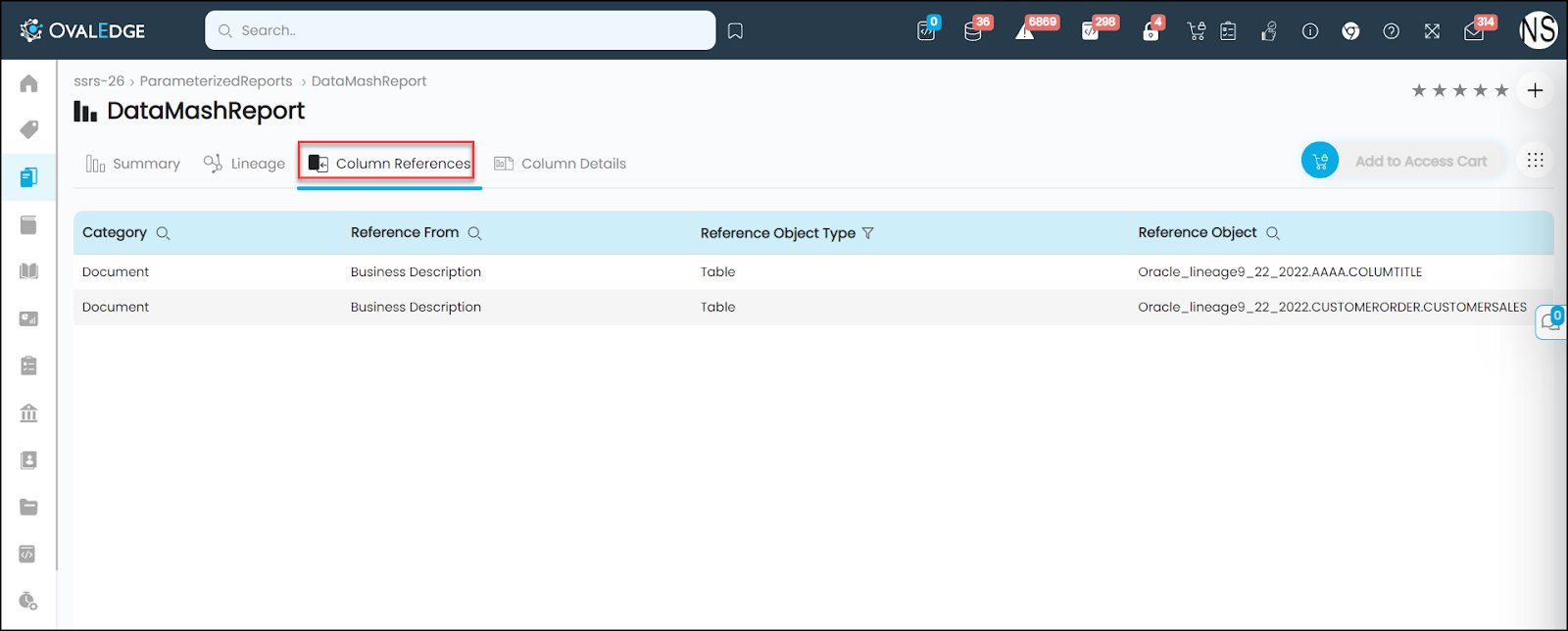The width and height of the screenshot is (1568, 631).
Task: Open Data Catalog icon in sidebar
Action: (28, 177)
